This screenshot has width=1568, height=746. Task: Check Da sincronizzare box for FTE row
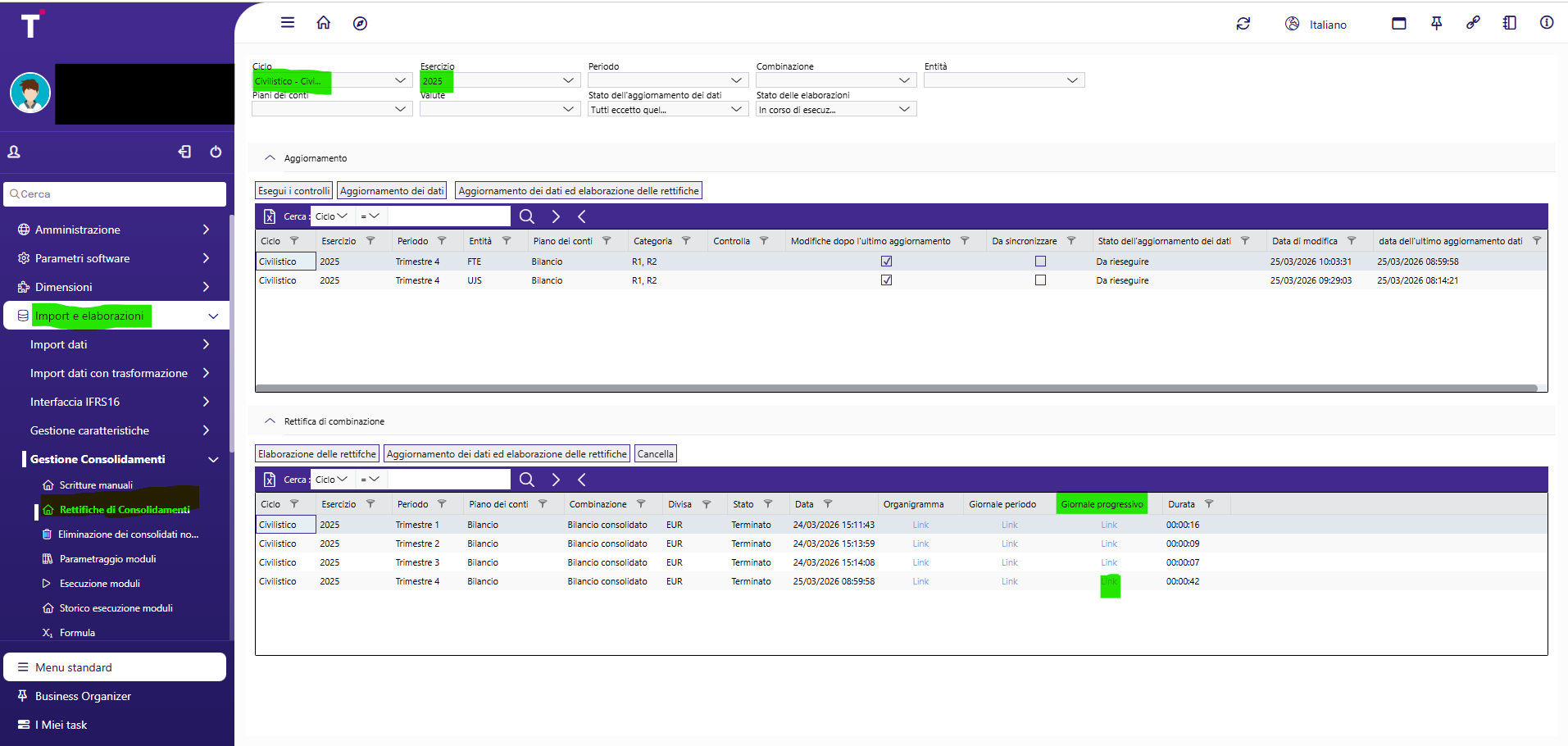(1040, 262)
